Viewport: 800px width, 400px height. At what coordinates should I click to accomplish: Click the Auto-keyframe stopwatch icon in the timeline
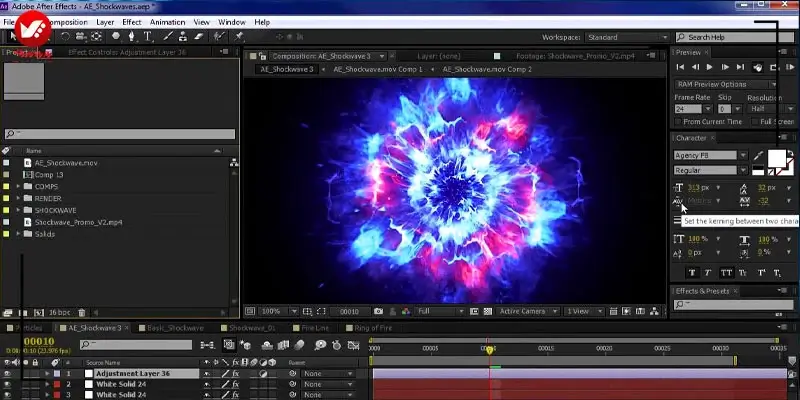[x=337, y=345]
